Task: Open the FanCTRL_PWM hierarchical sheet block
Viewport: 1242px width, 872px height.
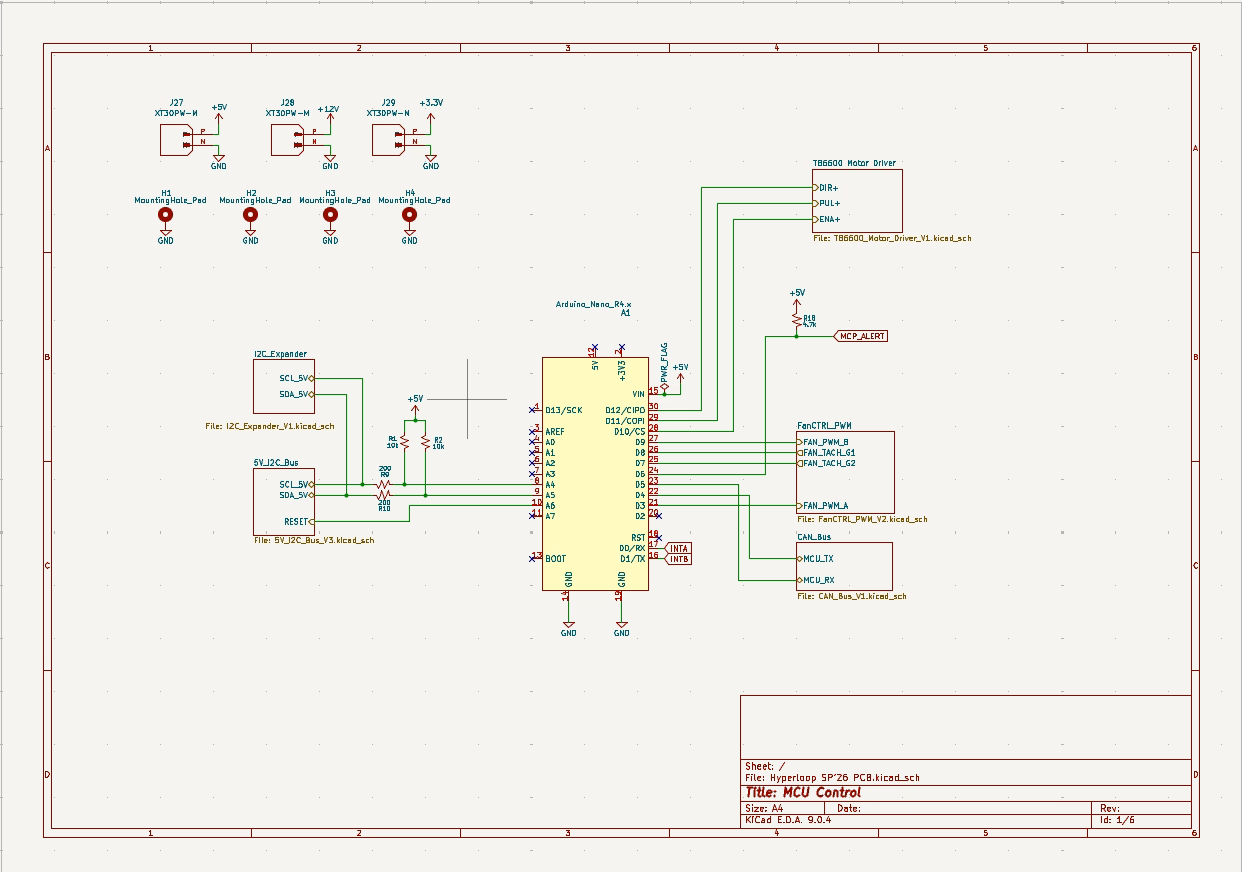Action: pos(845,473)
